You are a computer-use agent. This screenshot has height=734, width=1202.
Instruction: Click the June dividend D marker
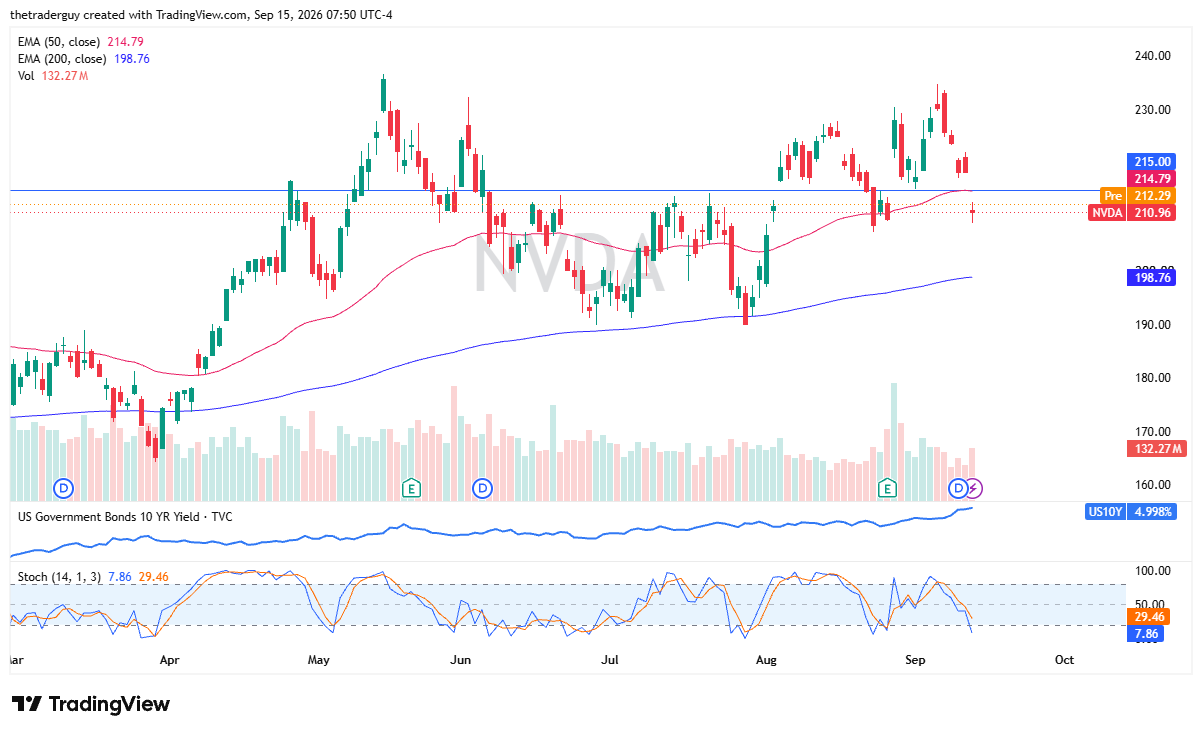[483, 488]
